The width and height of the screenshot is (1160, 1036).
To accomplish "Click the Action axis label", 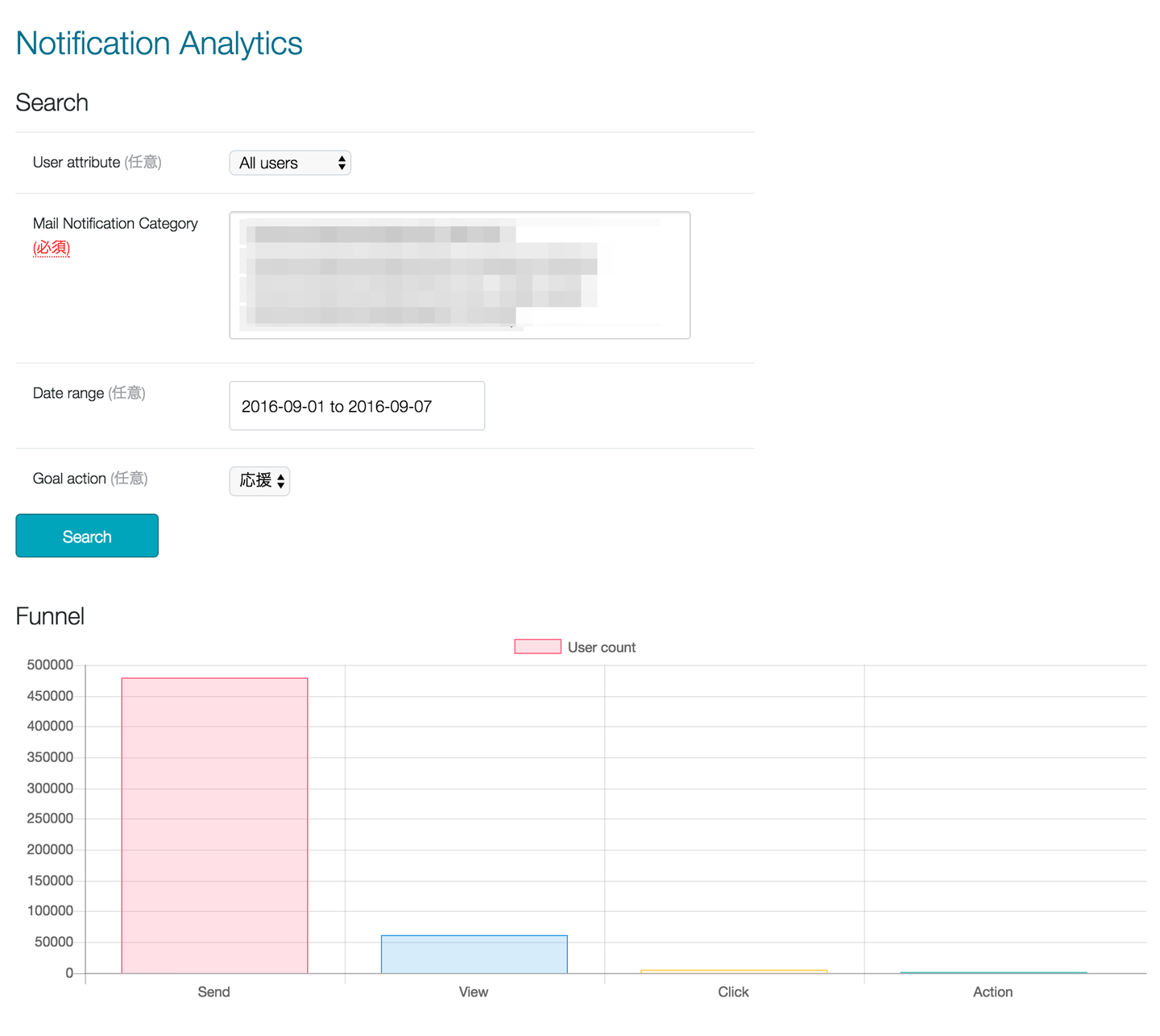I will coord(993,992).
